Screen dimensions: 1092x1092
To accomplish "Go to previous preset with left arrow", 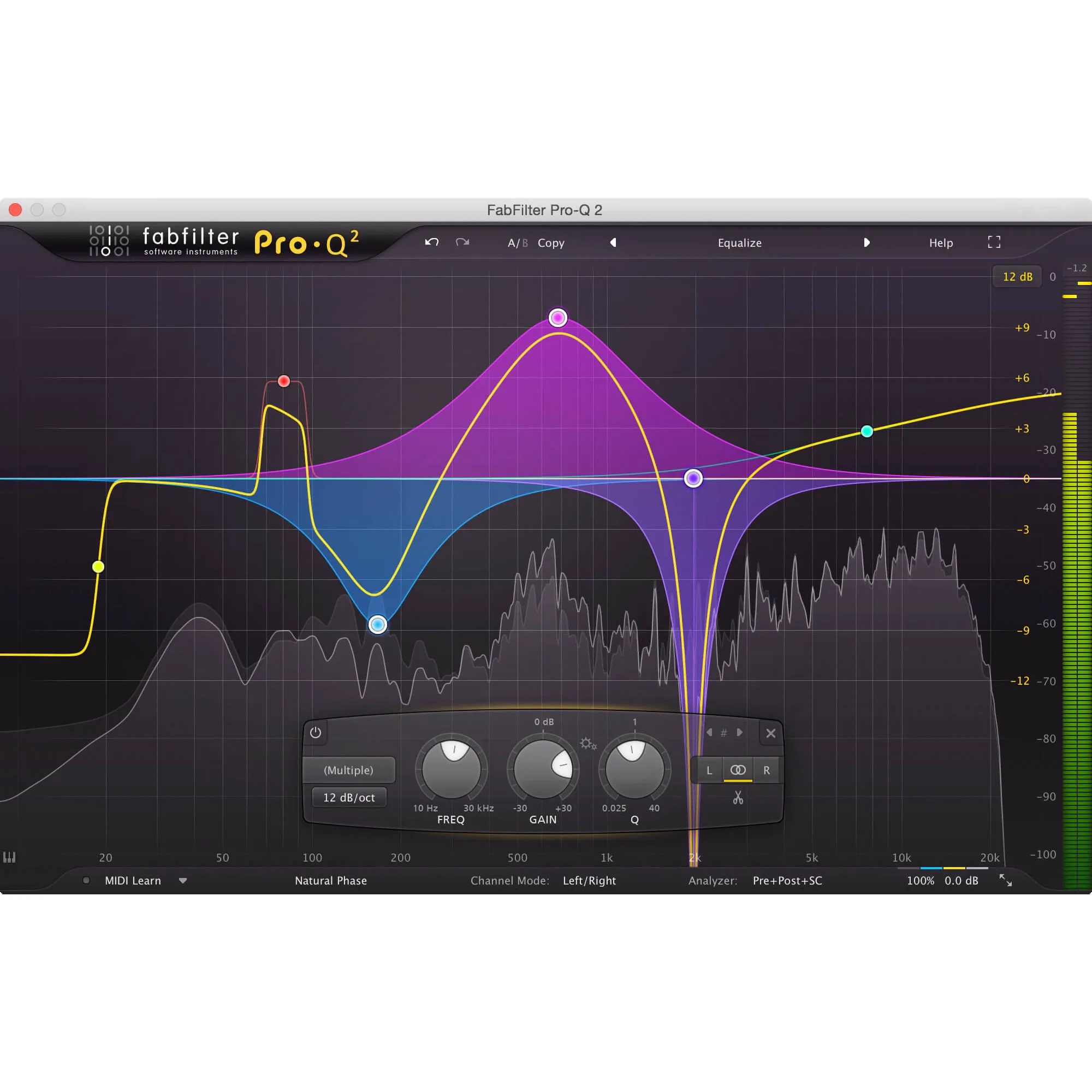I will tap(613, 242).
